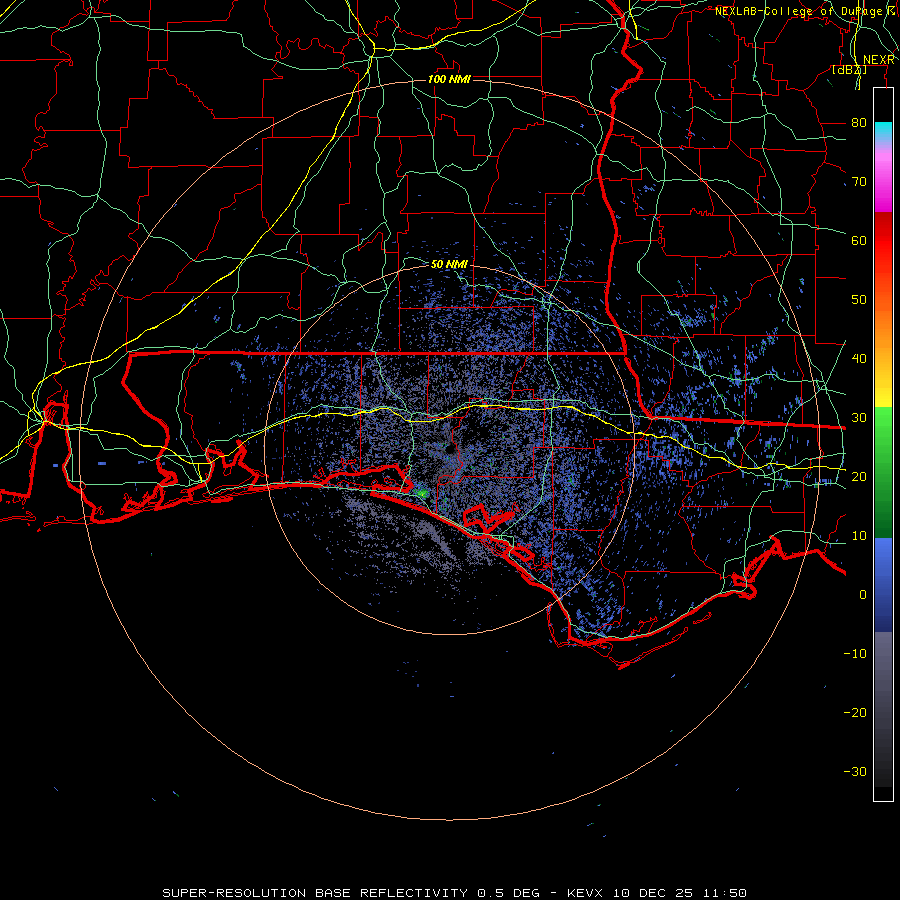
Task: Click the 50 NMI range ring label
Action: (449, 265)
